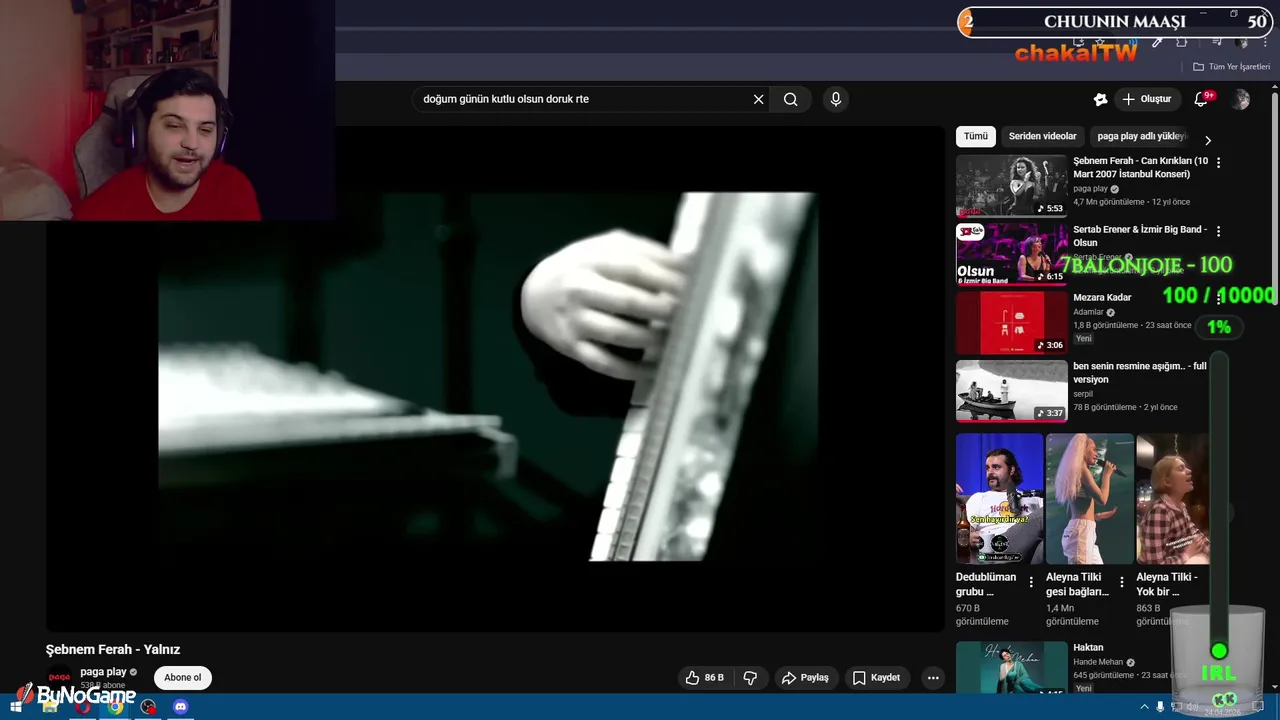
Task: Click ben senin resmine aşığım title
Action: [1140, 373]
